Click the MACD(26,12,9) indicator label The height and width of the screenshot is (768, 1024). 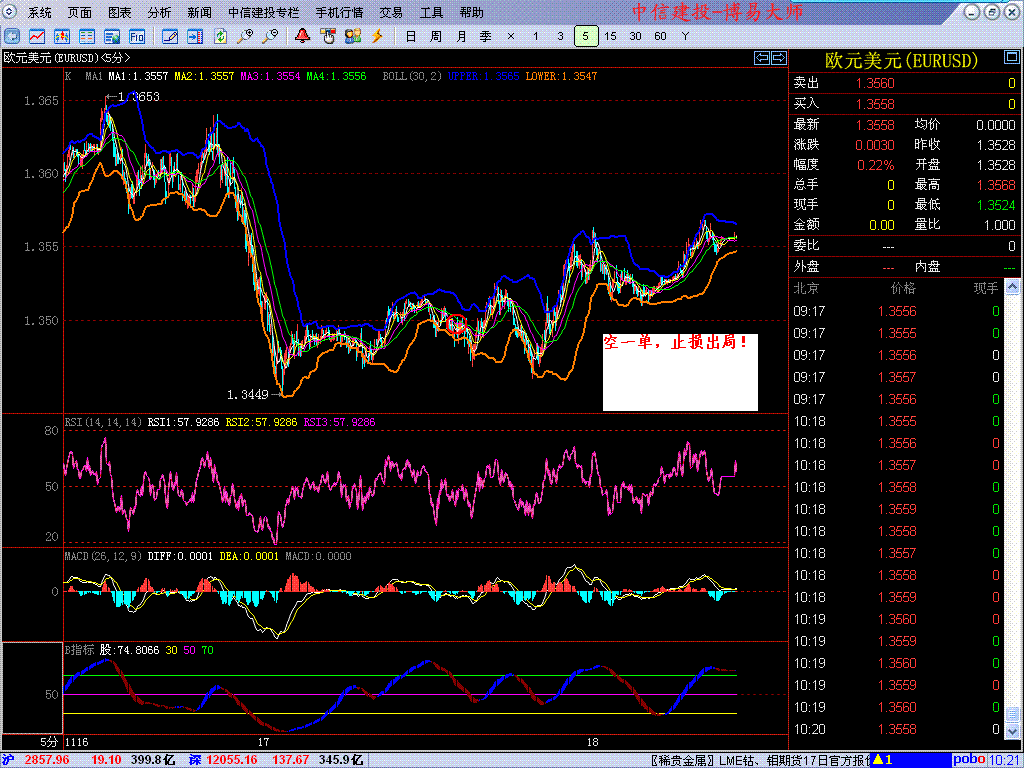pyautogui.click(x=103, y=556)
